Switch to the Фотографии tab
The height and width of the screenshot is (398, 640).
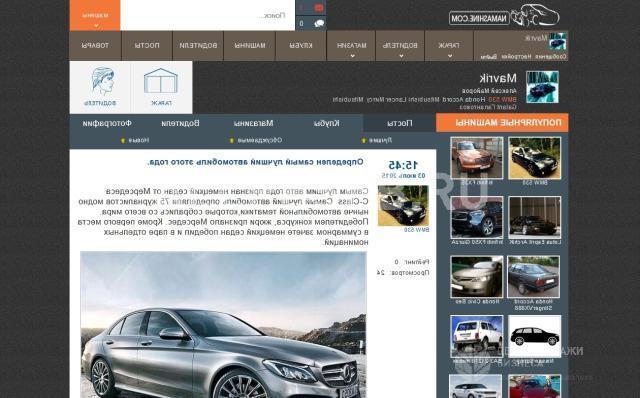point(107,123)
